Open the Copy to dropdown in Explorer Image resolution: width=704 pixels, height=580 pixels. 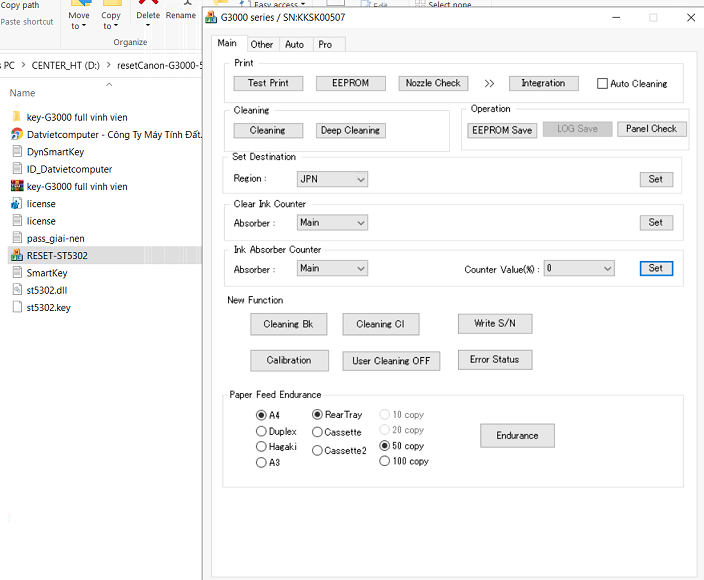coord(110,21)
